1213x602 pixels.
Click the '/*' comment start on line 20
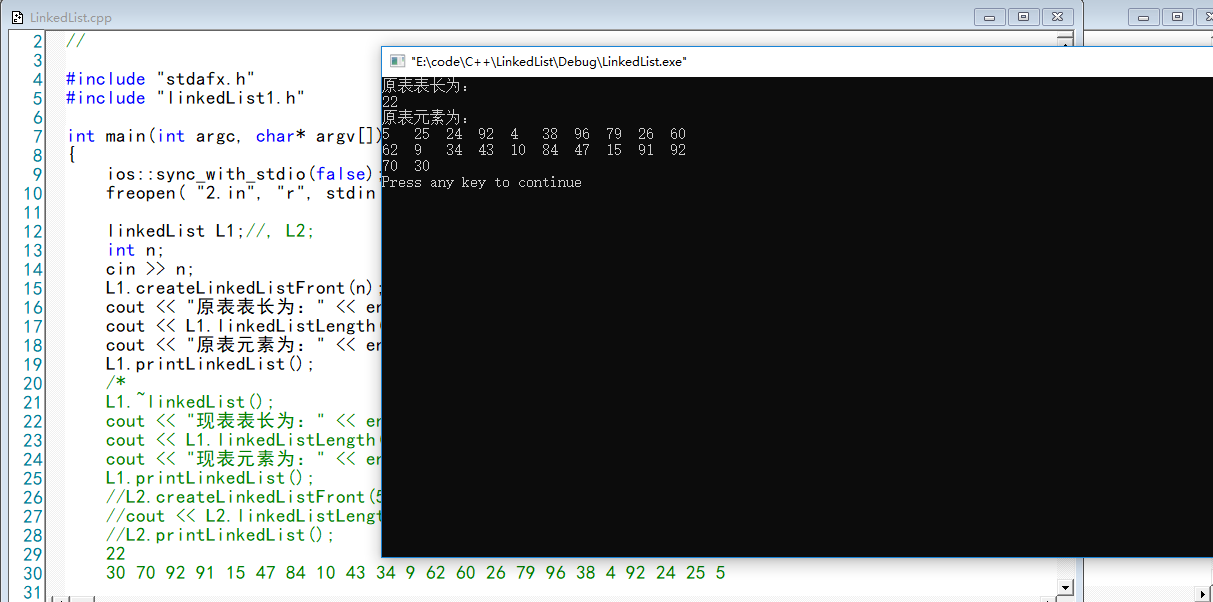[116, 383]
